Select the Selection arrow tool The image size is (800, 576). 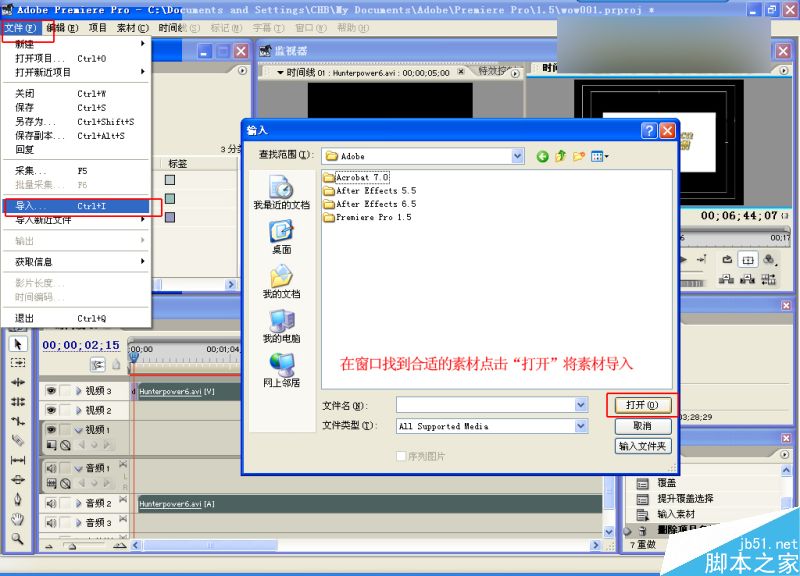tap(18, 344)
